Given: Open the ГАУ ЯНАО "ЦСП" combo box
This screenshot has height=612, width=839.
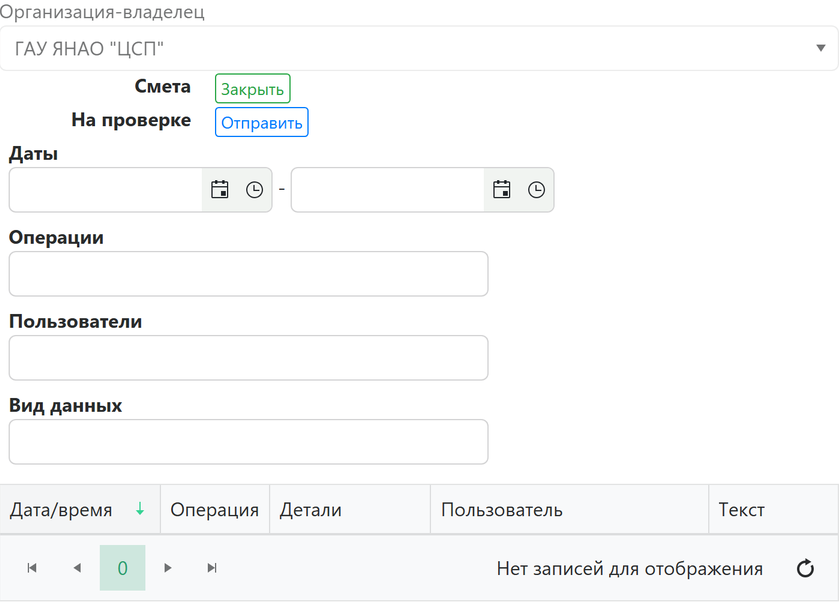Looking at the screenshot, I should point(419,48).
